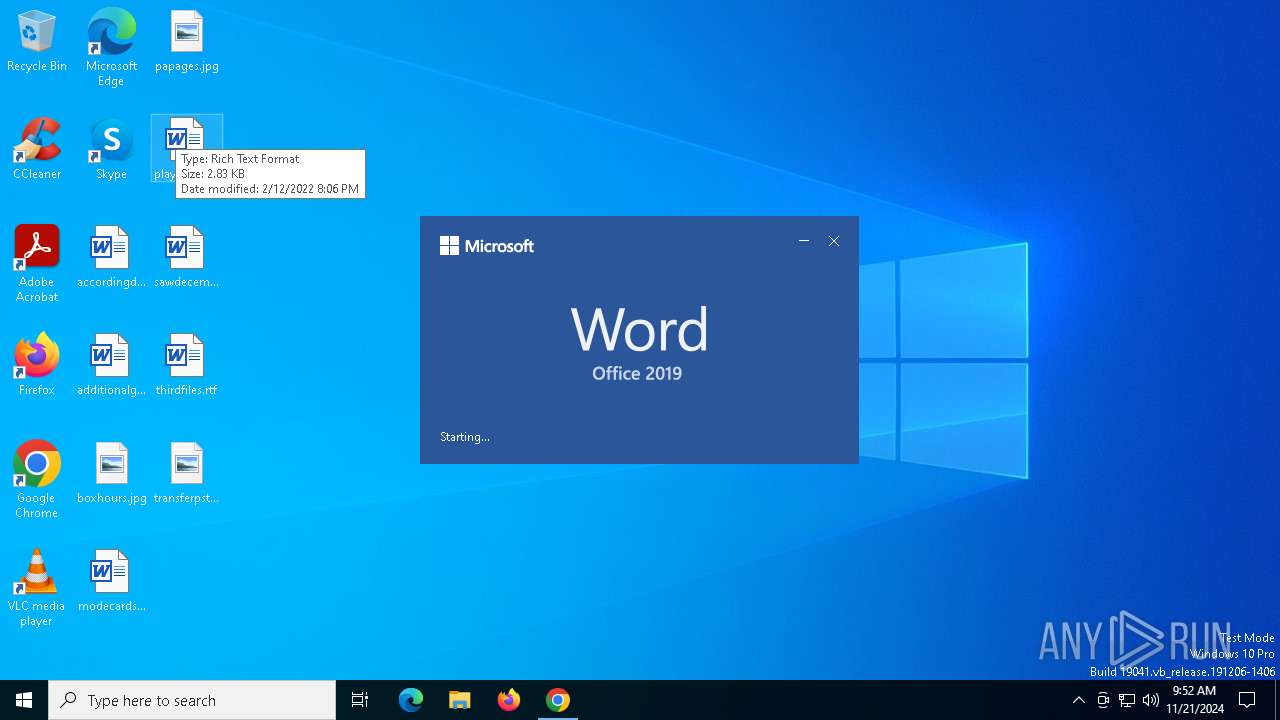Image resolution: width=1280 pixels, height=720 pixels.
Task: Open Chrome from the taskbar
Action: coord(558,700)
